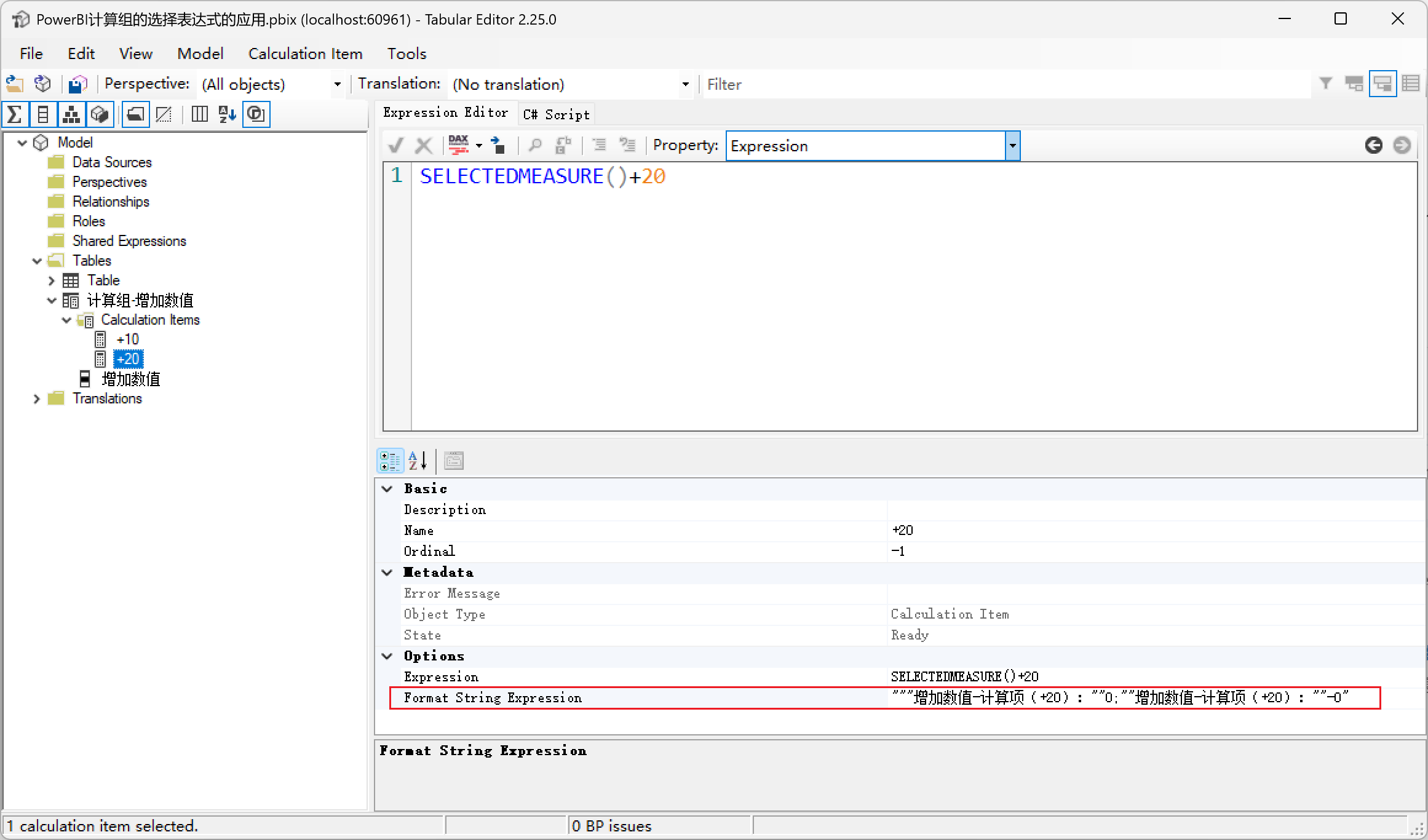The height and width of the screenshot is (840, 1428).
Task: Click the replace icon in editor toolbar
Action: pyautogui.click(x=563, y=146)
